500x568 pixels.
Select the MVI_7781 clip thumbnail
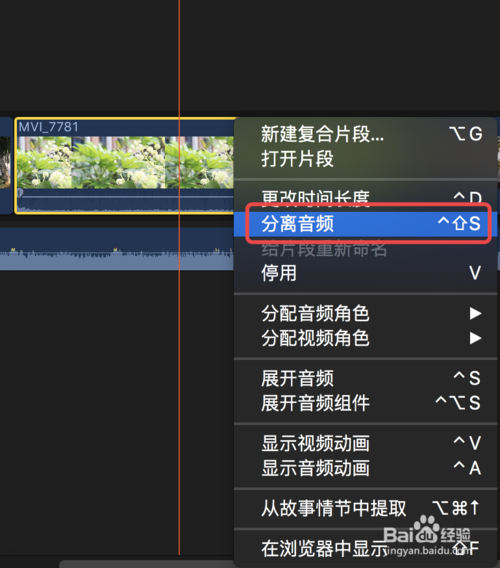(125, 162)
